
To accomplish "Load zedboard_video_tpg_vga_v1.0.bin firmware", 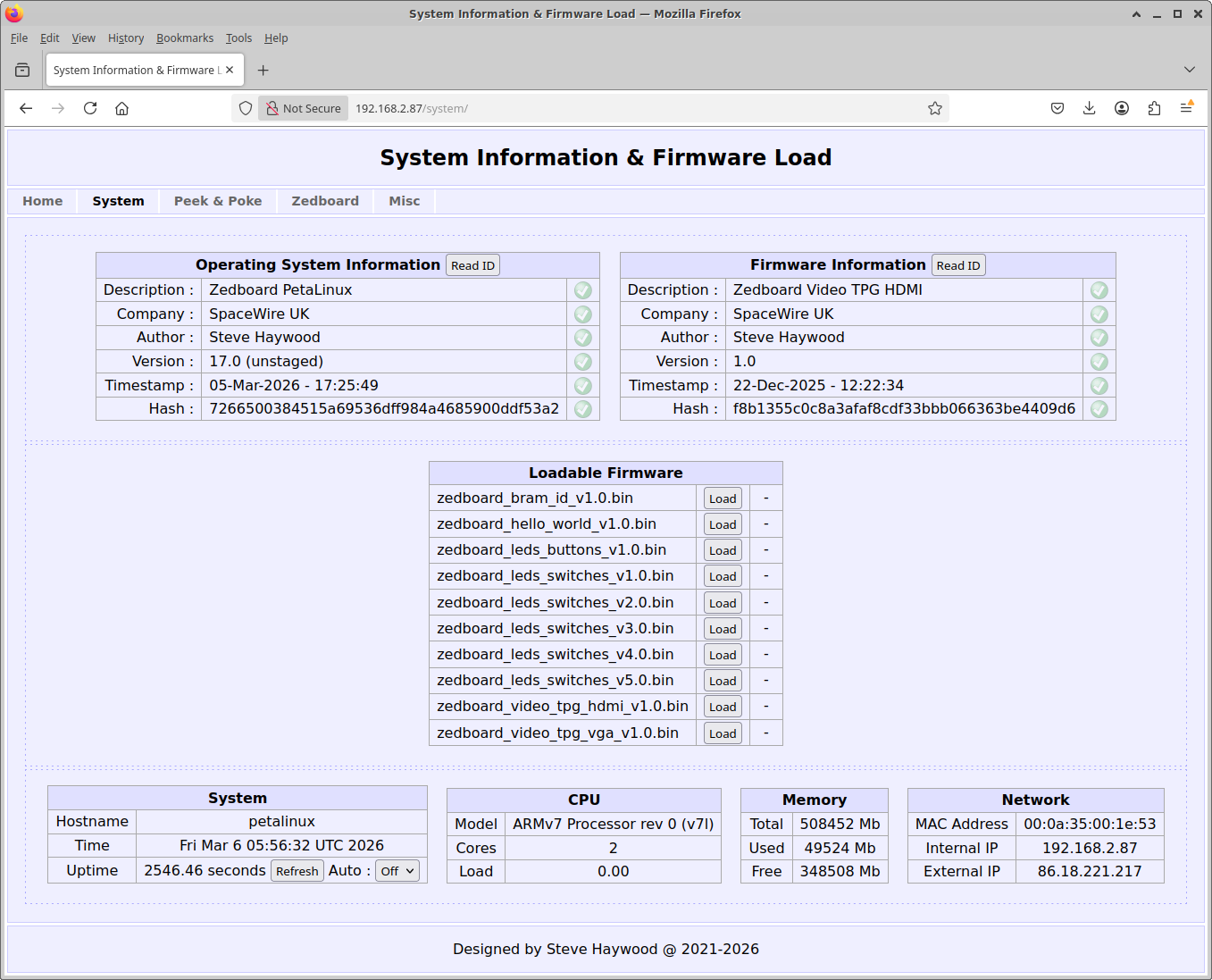I will (x=723, y=733).
